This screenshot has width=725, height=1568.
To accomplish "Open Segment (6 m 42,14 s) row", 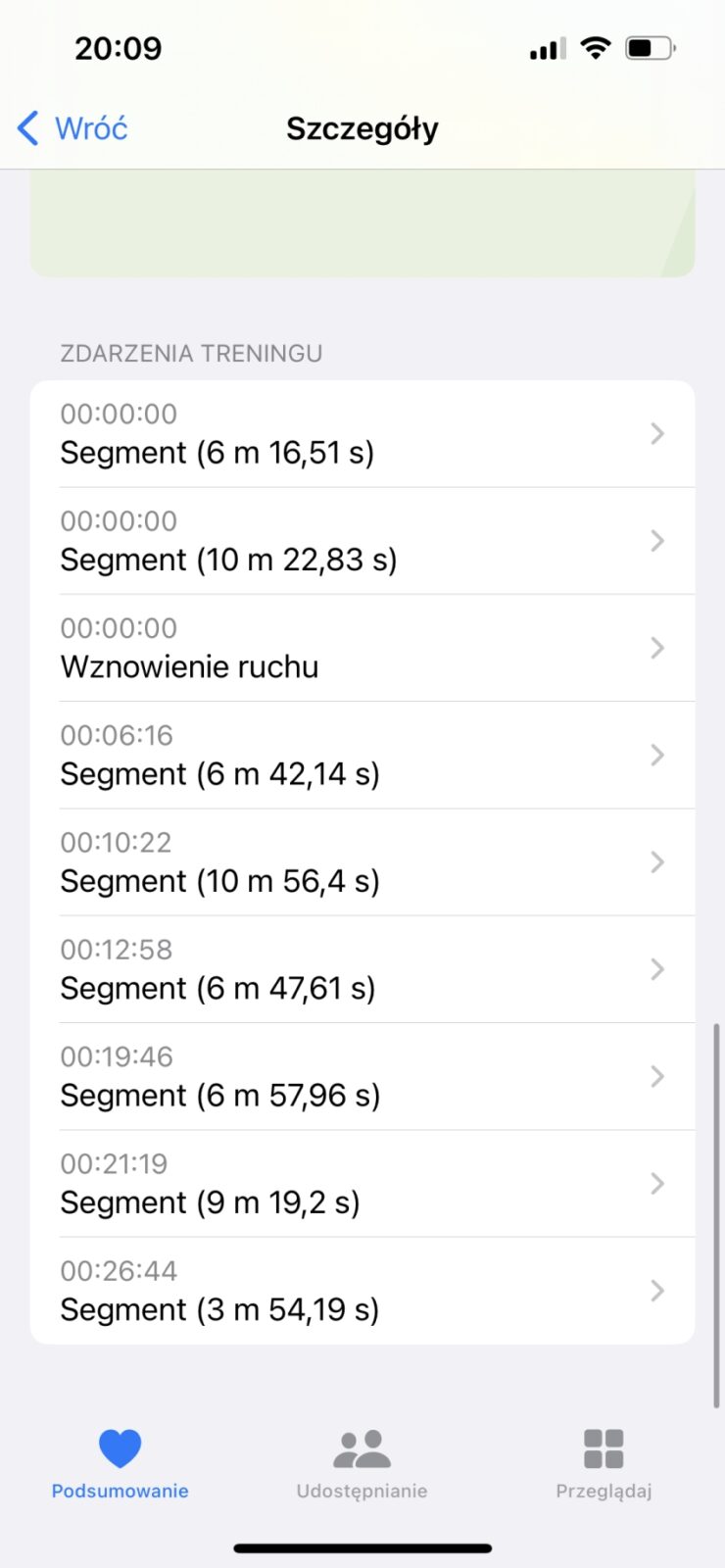I will [x=219, y=774].
